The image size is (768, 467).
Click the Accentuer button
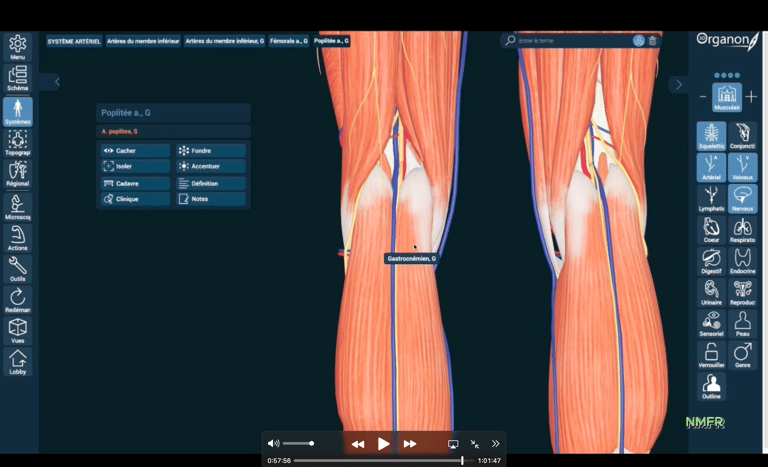[x=211, y=166]
